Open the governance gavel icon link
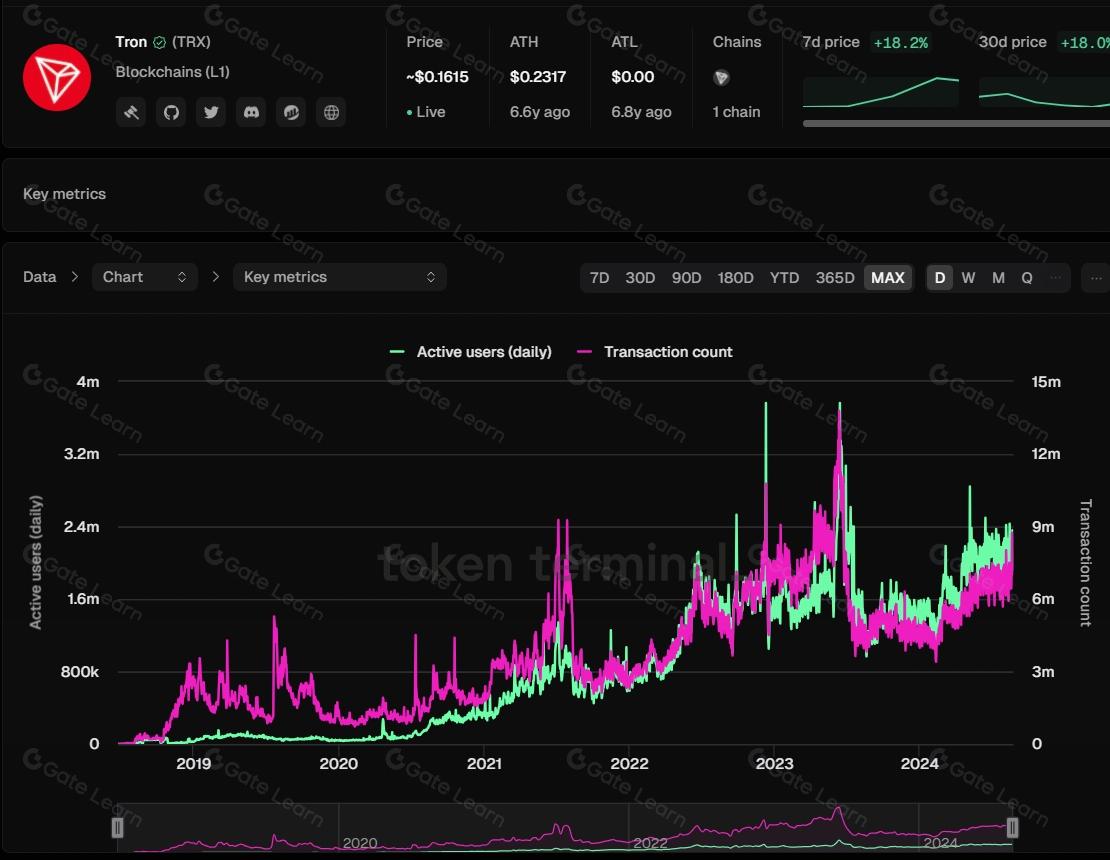The width and height of the screenshot is (1110, 860). [x=131, y=112]
